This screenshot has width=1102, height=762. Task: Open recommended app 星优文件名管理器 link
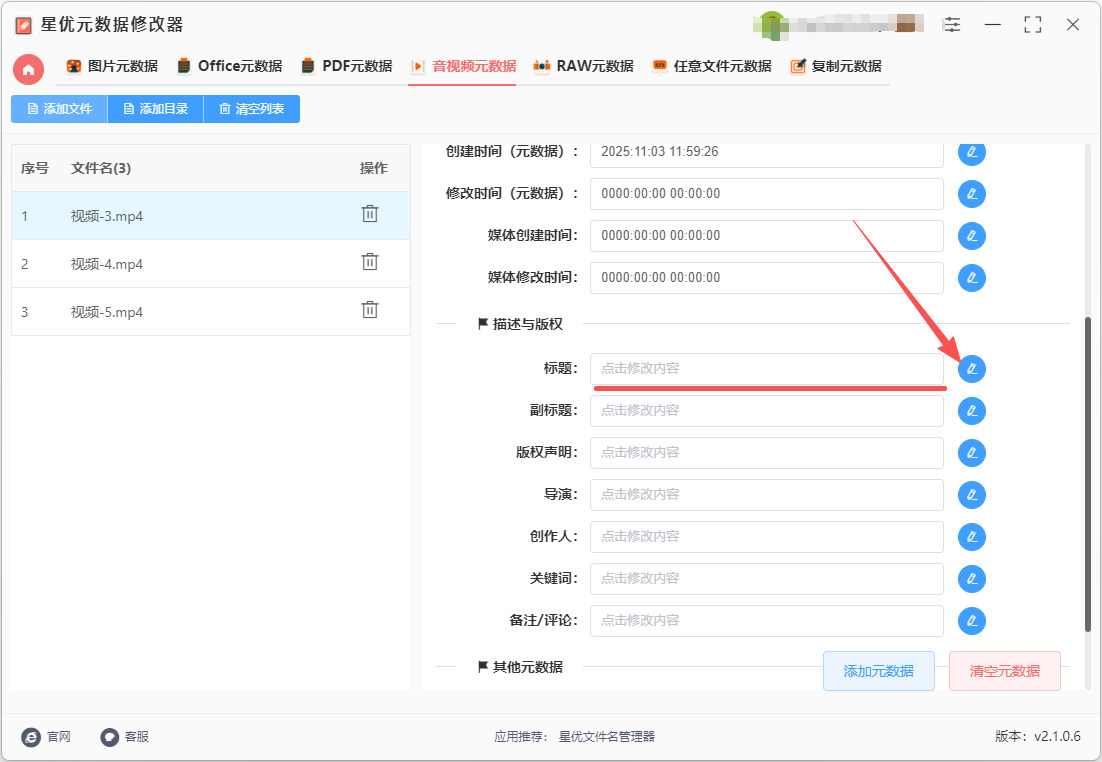607,737
